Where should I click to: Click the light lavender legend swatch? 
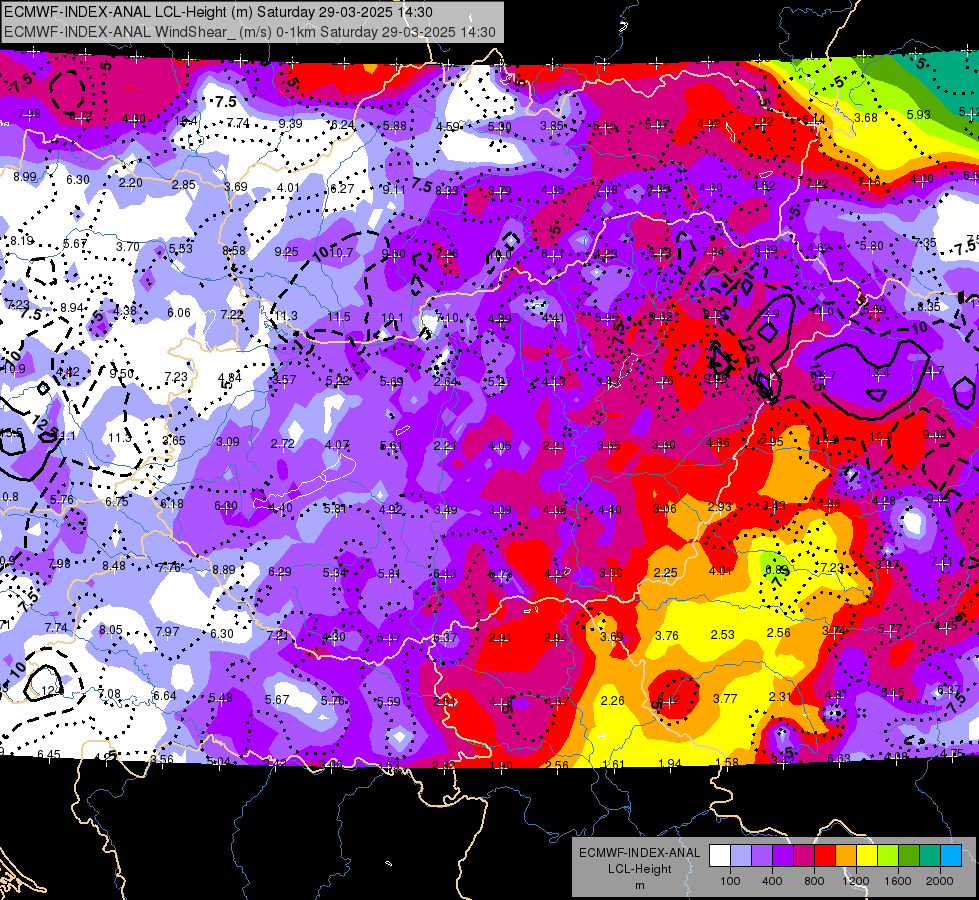pyautogui.click(x=741, y=855)
